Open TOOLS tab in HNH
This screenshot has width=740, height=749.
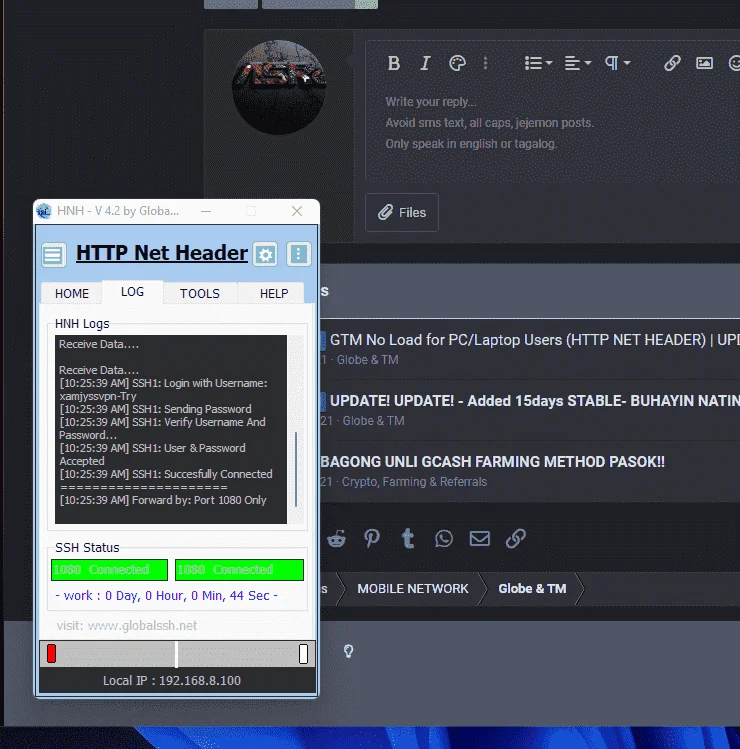[200, 293]
